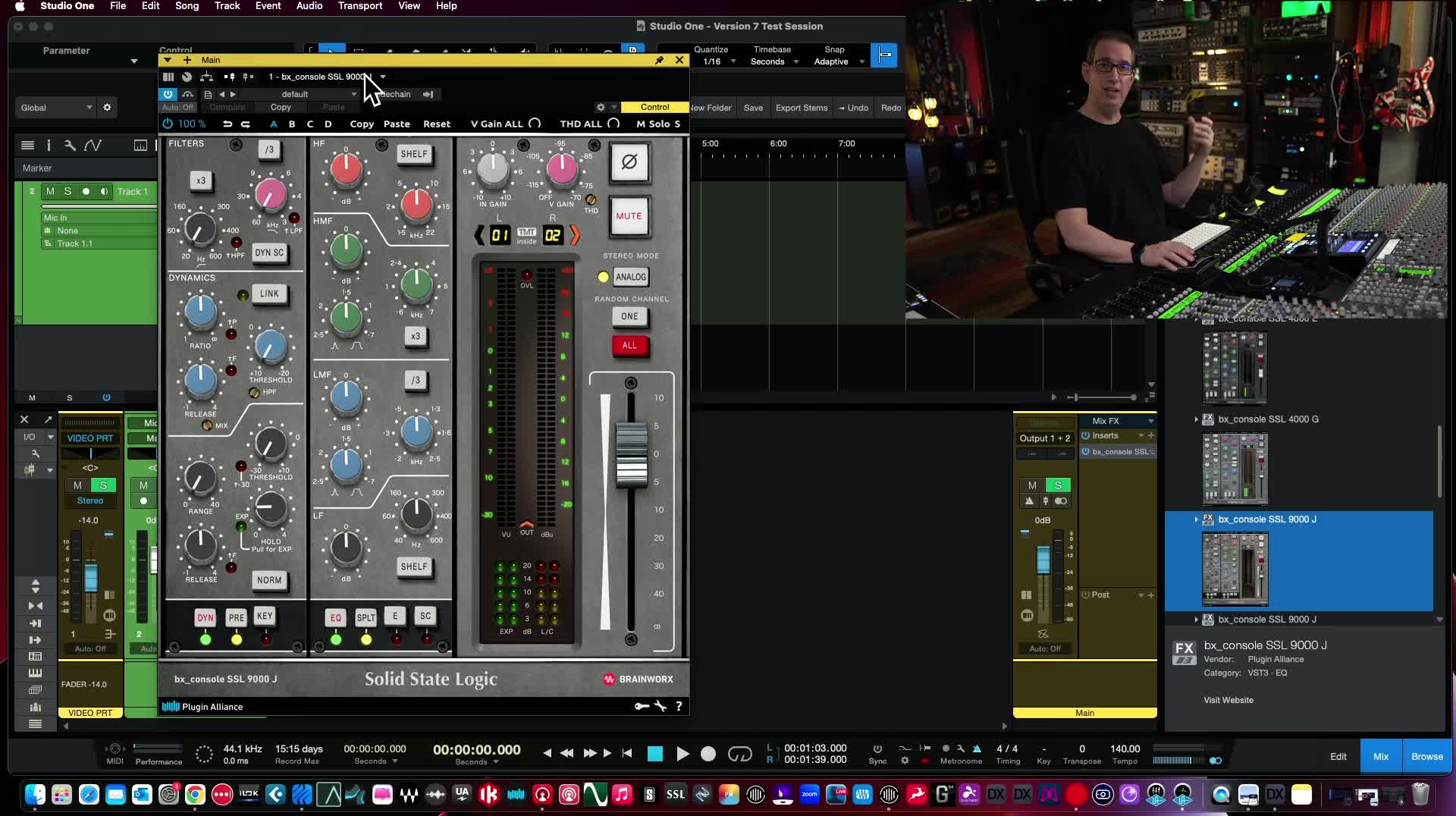
Task: Click the phase invert (Ø) button
Action: 629,162
